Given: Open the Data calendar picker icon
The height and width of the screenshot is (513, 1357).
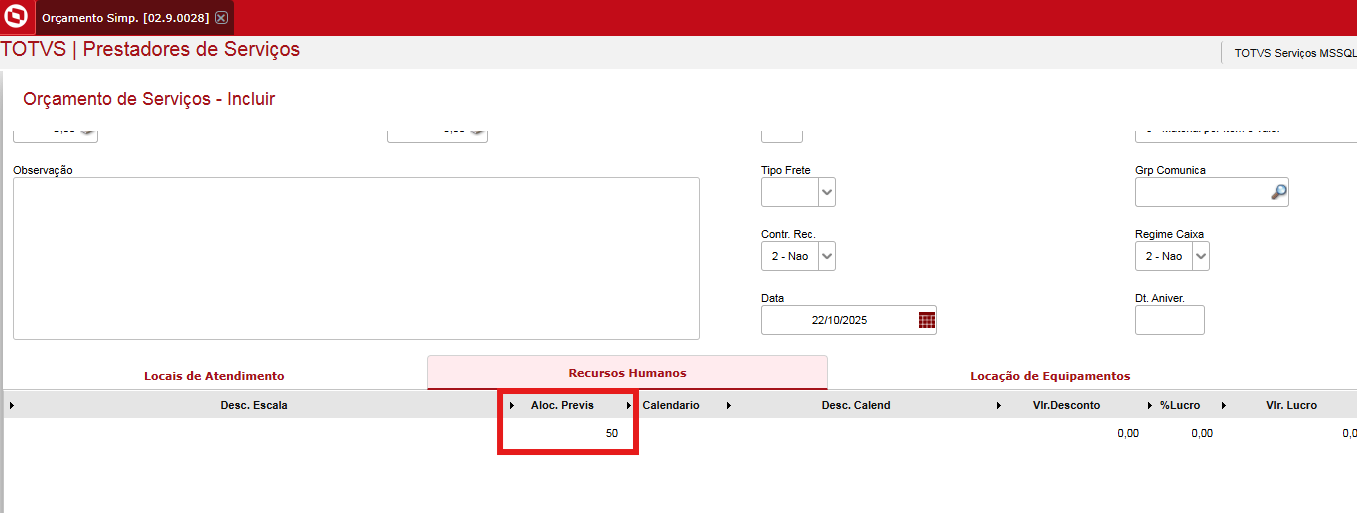Looking at the screenshot, I should [x=927, y=320].
